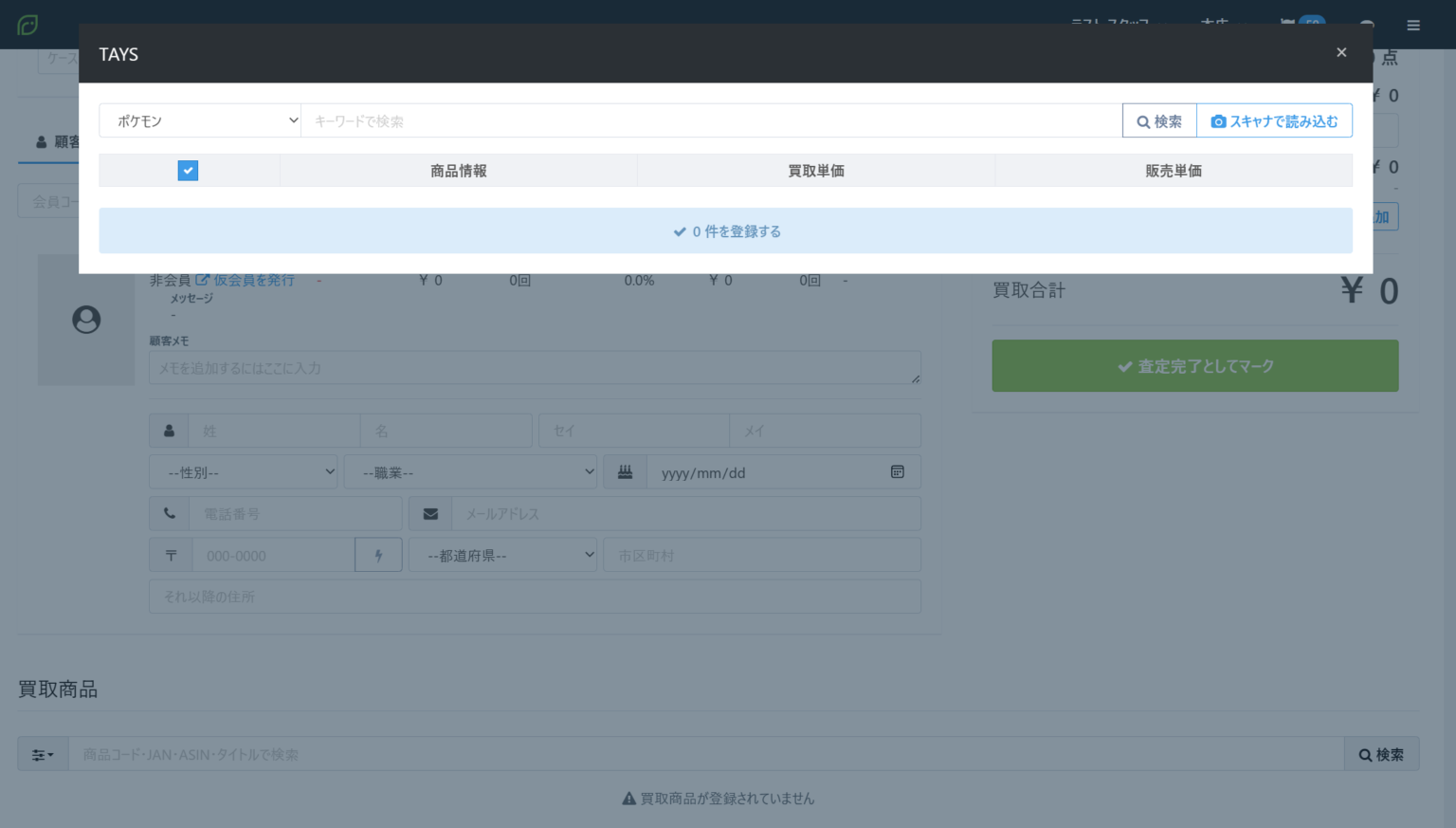The width and height of the screenshot is (1456, 828).
Task: Click the magnifier icon on the bottom 検索 button
Action: coord(1366,754)
